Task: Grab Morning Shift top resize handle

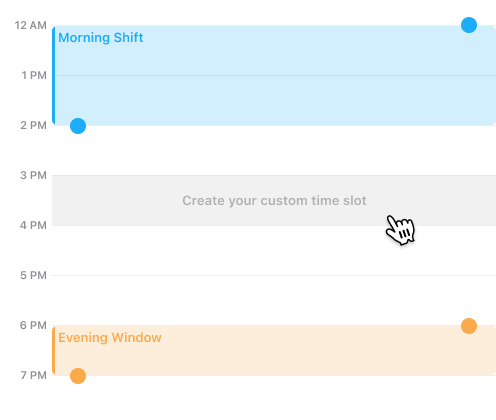Action: tap(469, 25)
